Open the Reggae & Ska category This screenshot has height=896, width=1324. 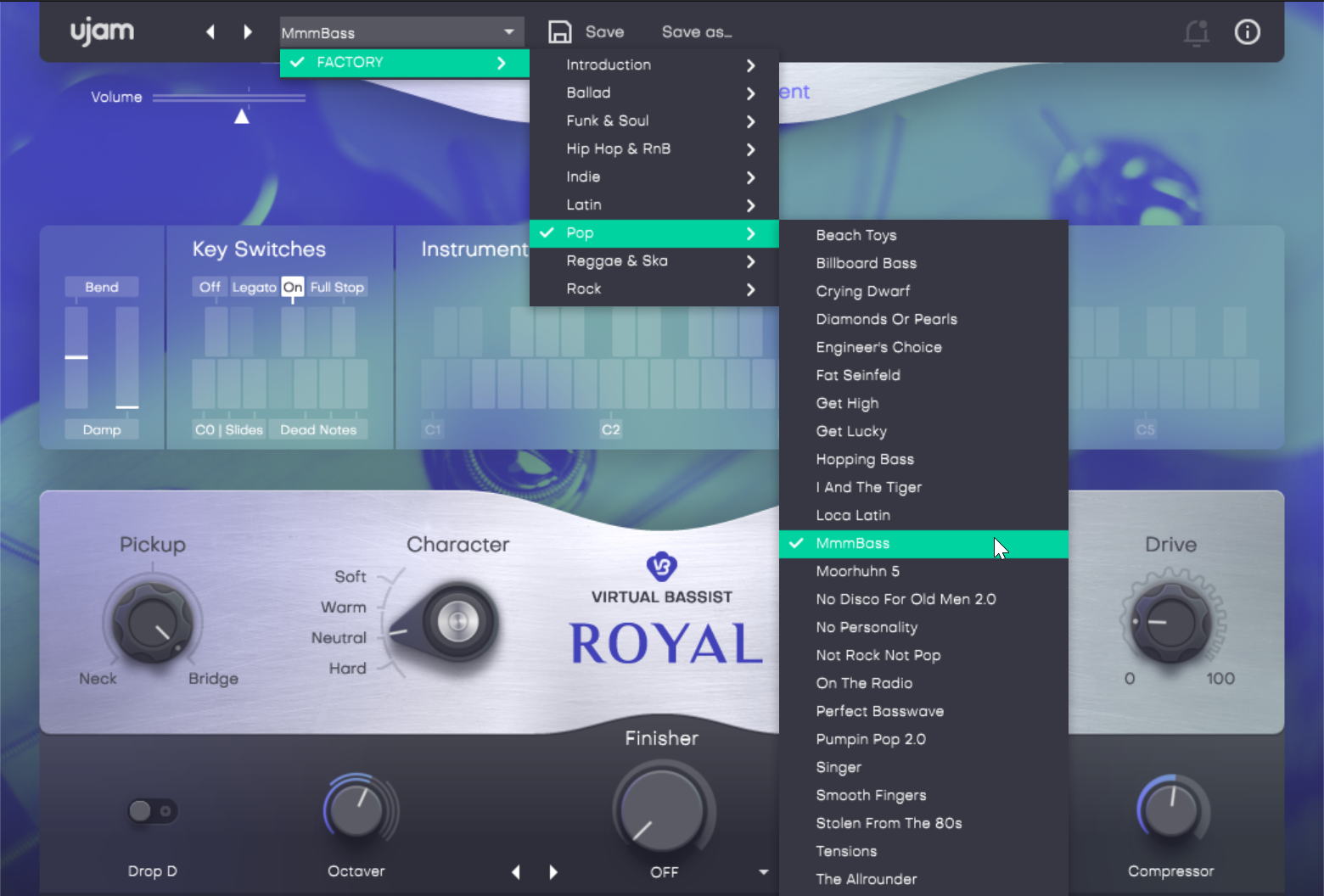tap(654, 261)
